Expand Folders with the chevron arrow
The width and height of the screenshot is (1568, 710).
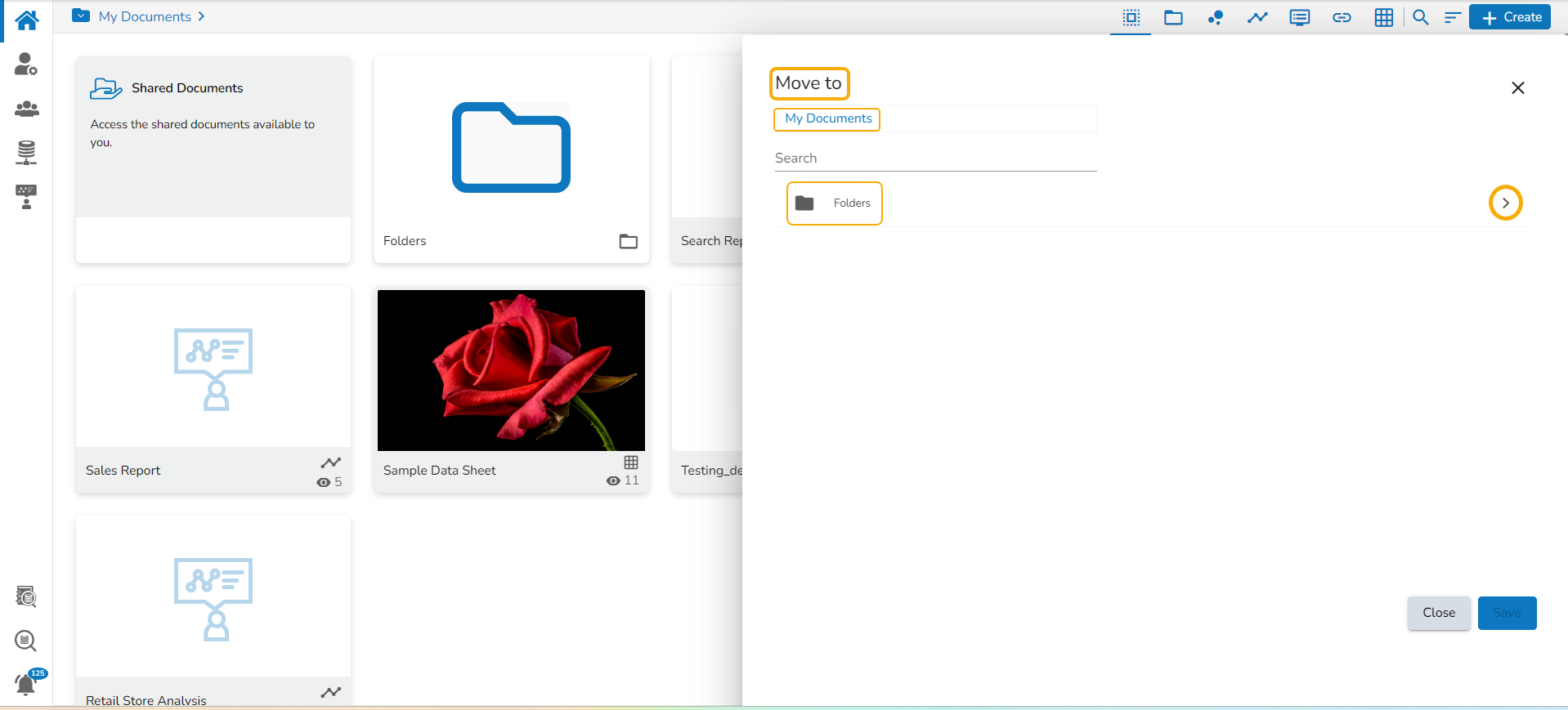pos(1505,203)
